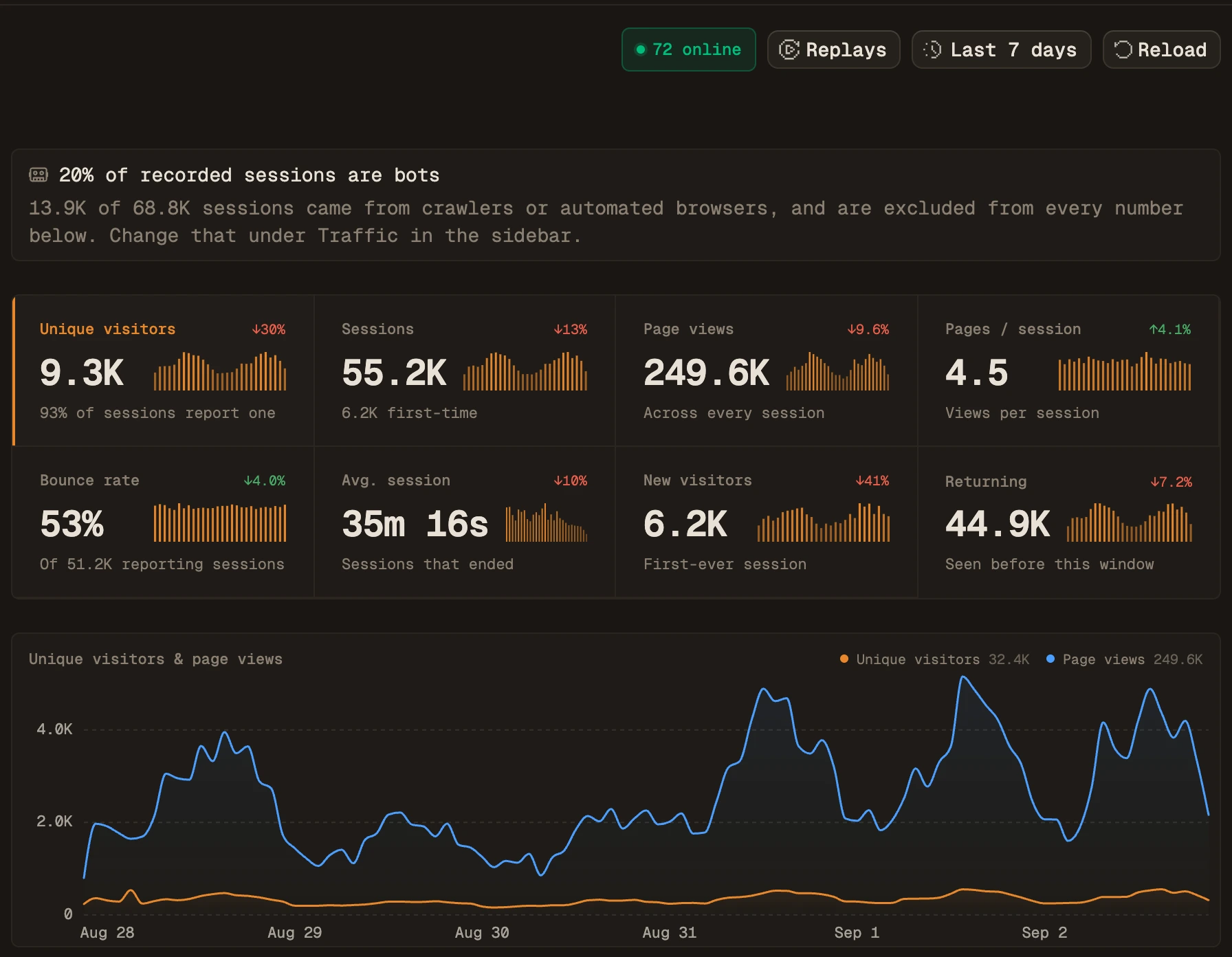Click the 55.2K sessions value
This screenshot has height=957, width=1232.
394,373
